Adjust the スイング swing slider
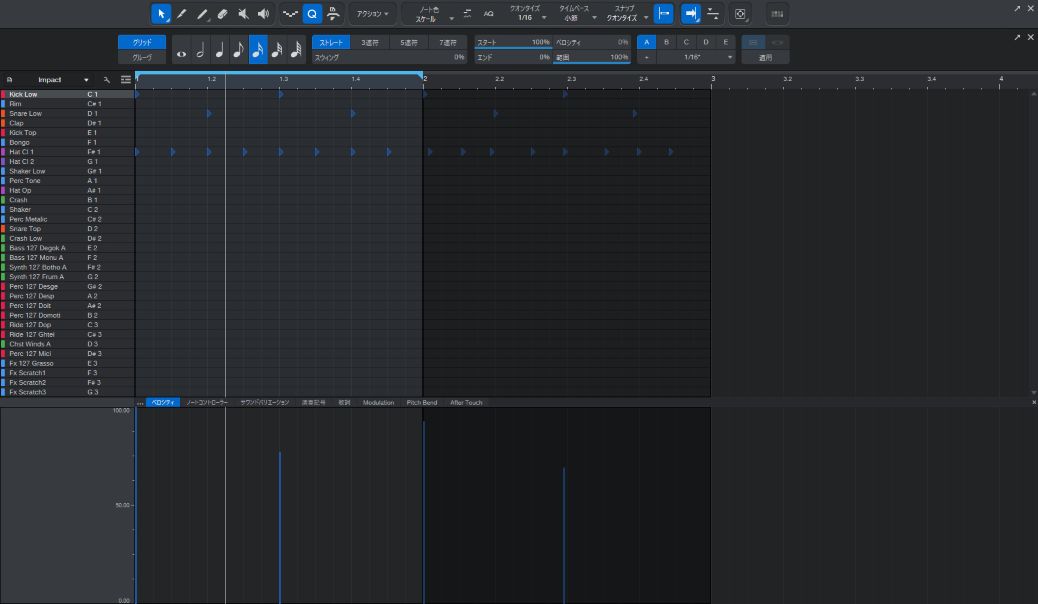The width and height of the screenshot is (1038, 604). pos(389,58)
